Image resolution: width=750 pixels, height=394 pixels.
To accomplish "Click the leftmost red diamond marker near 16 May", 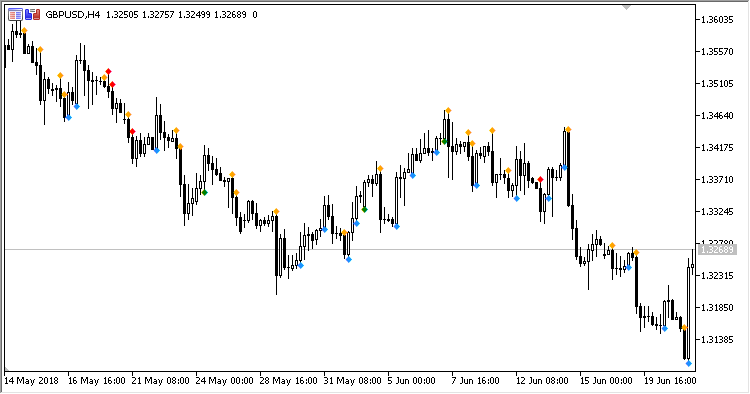I will [109, 72].
